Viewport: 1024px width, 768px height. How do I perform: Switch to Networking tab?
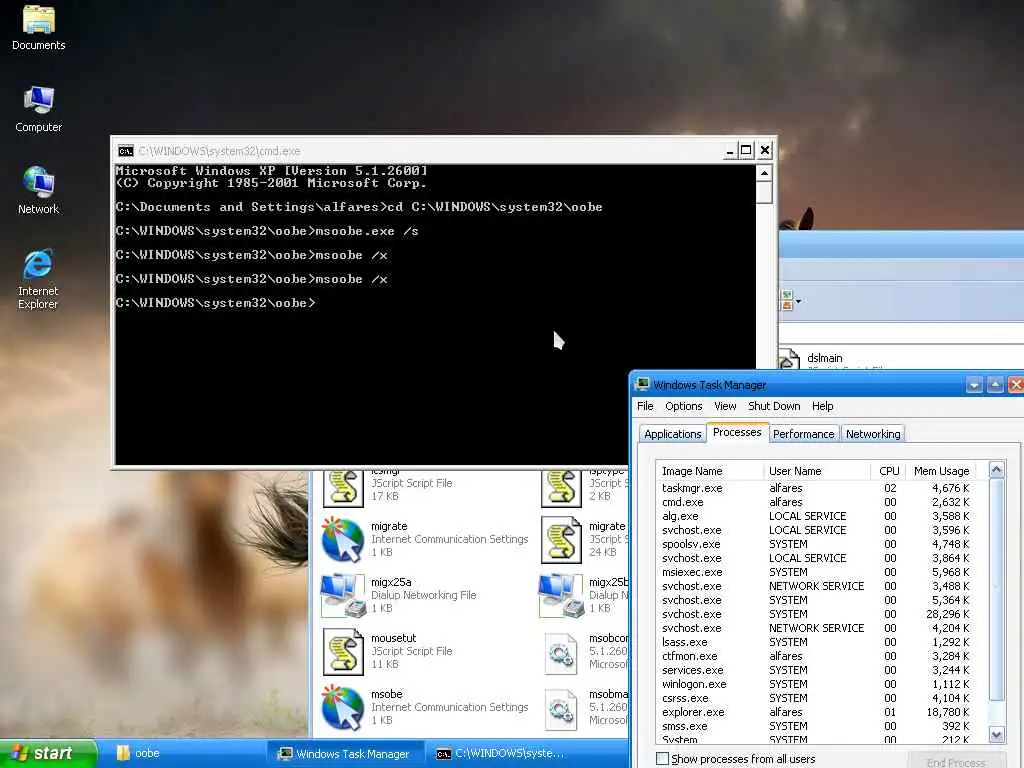872,434
